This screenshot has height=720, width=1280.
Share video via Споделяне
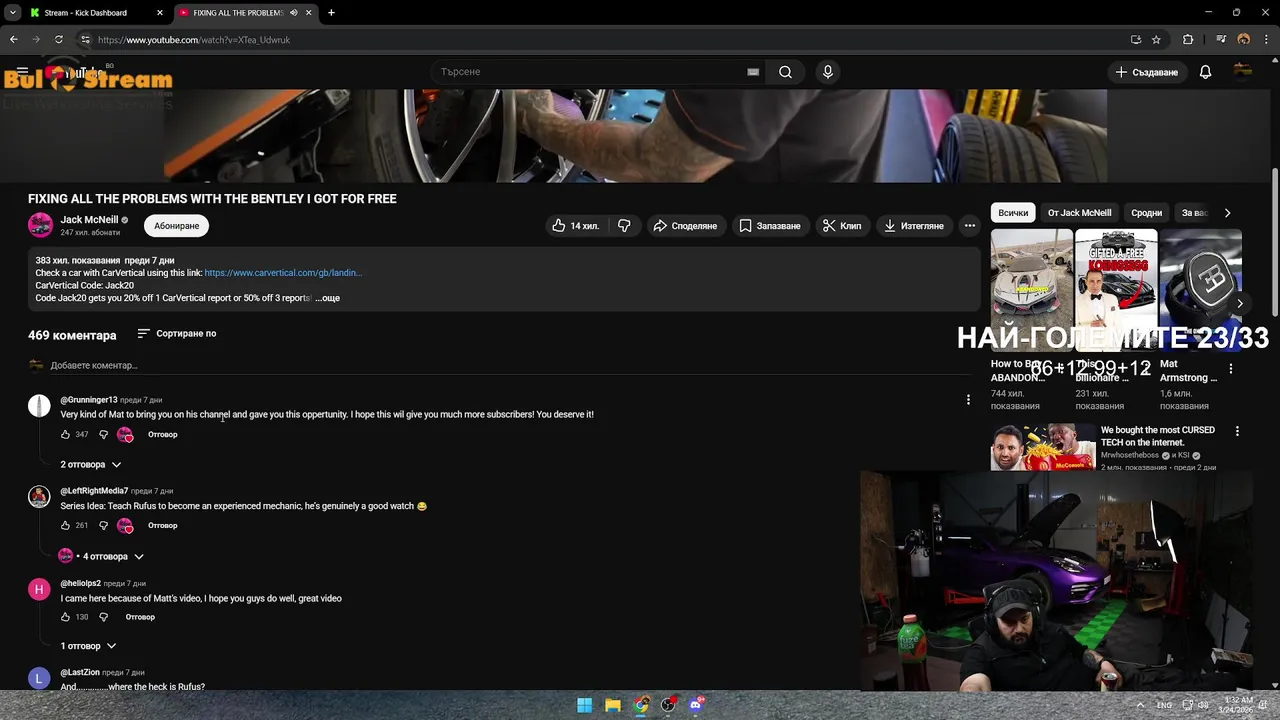pyautogui.click(x=685, y=226)
